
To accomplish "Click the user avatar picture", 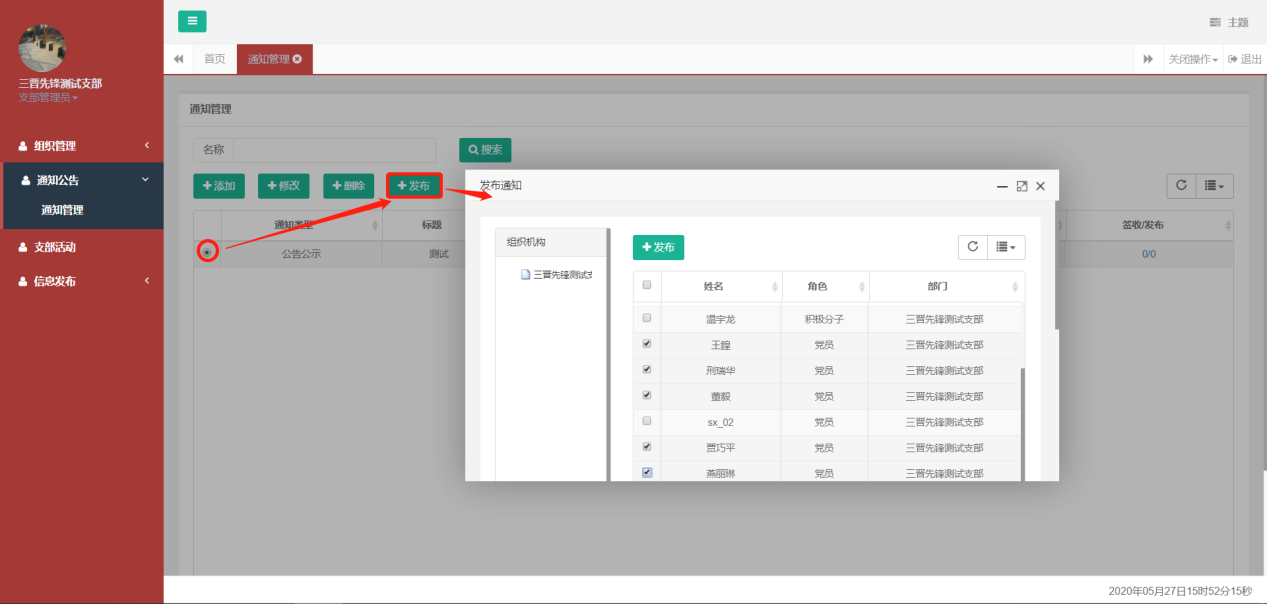I will [x=43, y=48].
